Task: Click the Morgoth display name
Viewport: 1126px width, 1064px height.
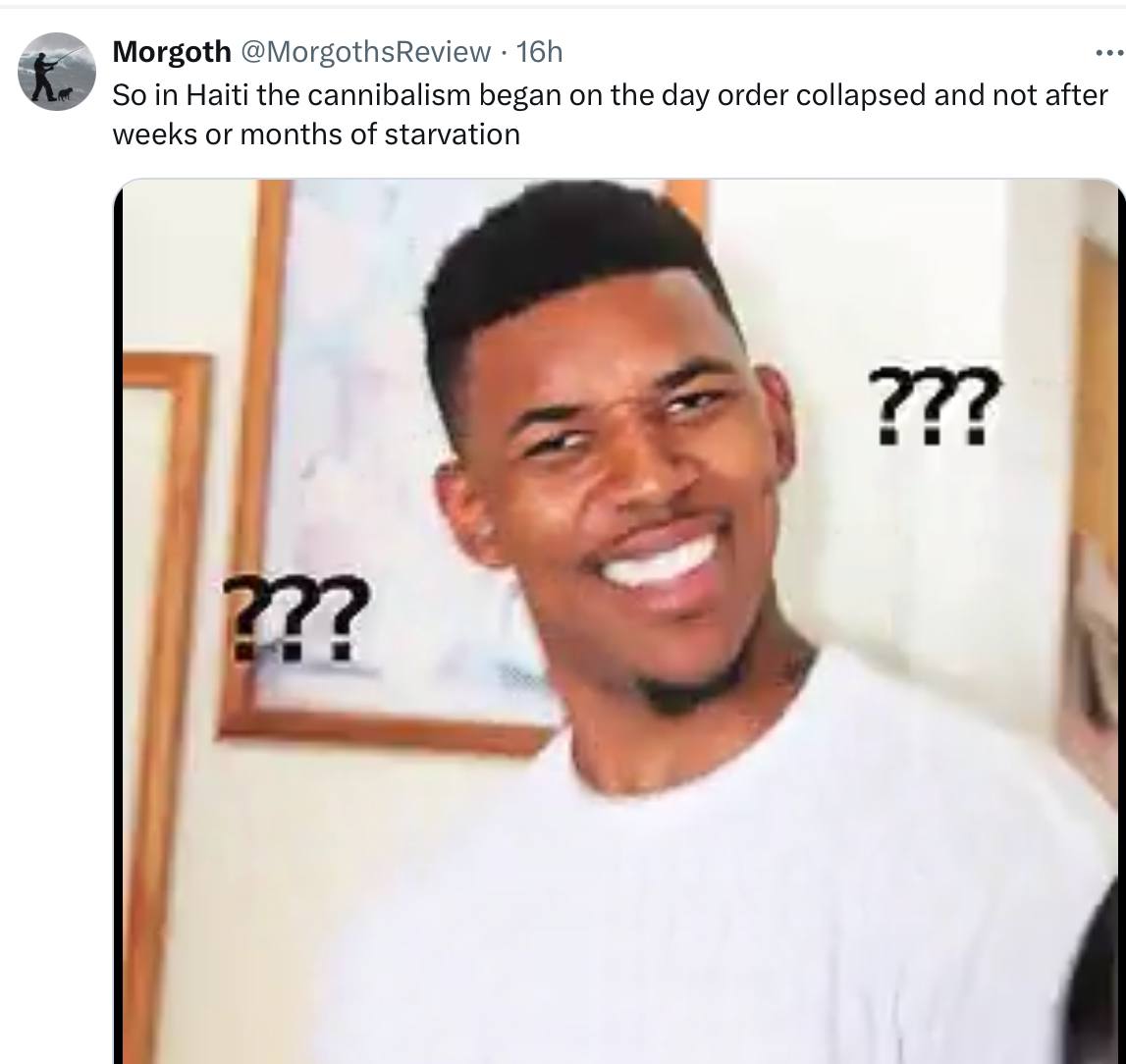Action: 172,52
